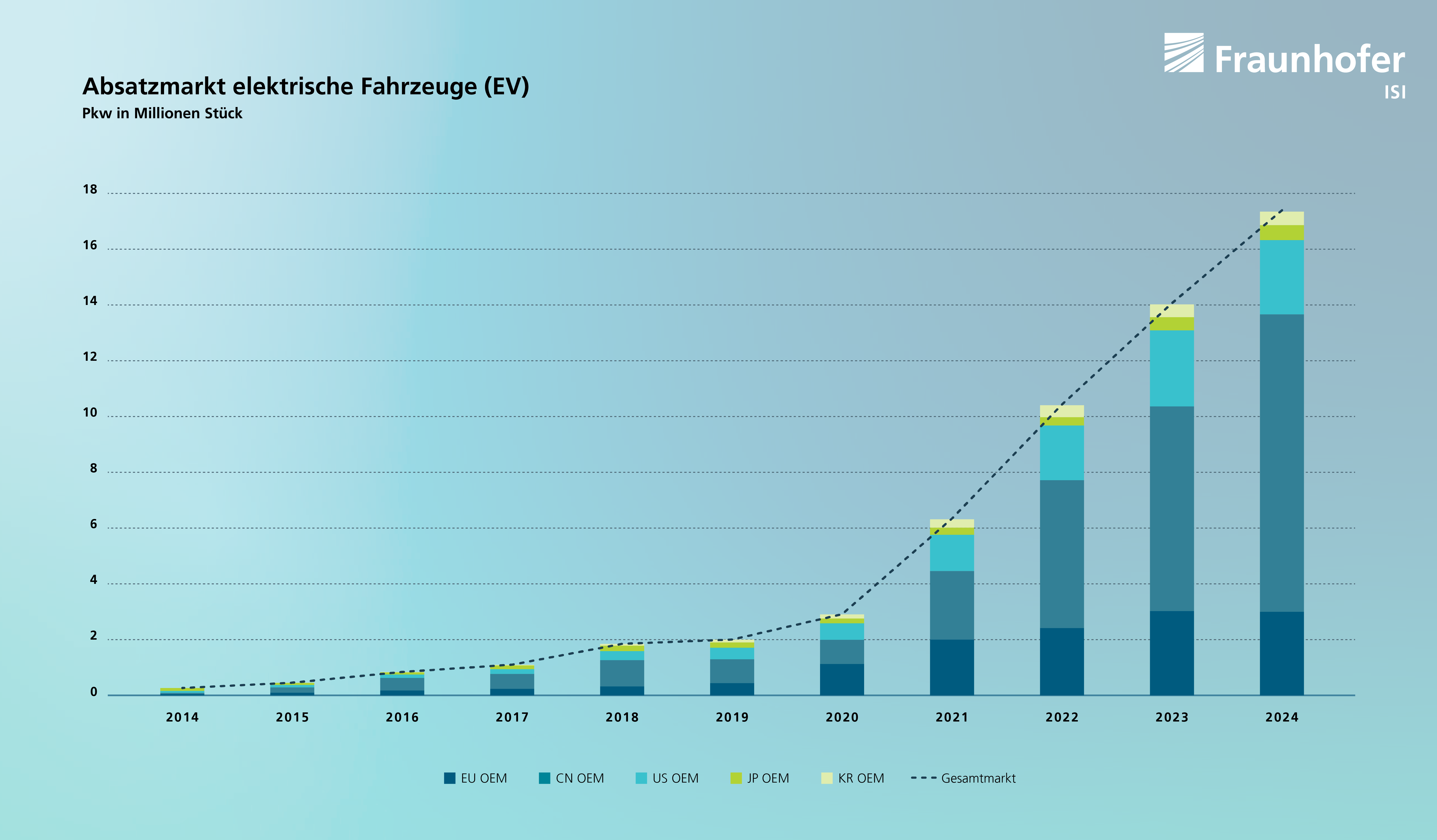Click the 2020 stacked bar
Screen dimensions: 1437x840
click(x=842, y=655)
